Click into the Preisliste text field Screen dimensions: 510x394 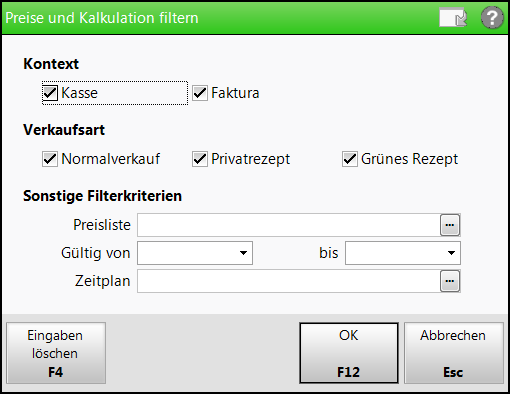tap(289, 225)
